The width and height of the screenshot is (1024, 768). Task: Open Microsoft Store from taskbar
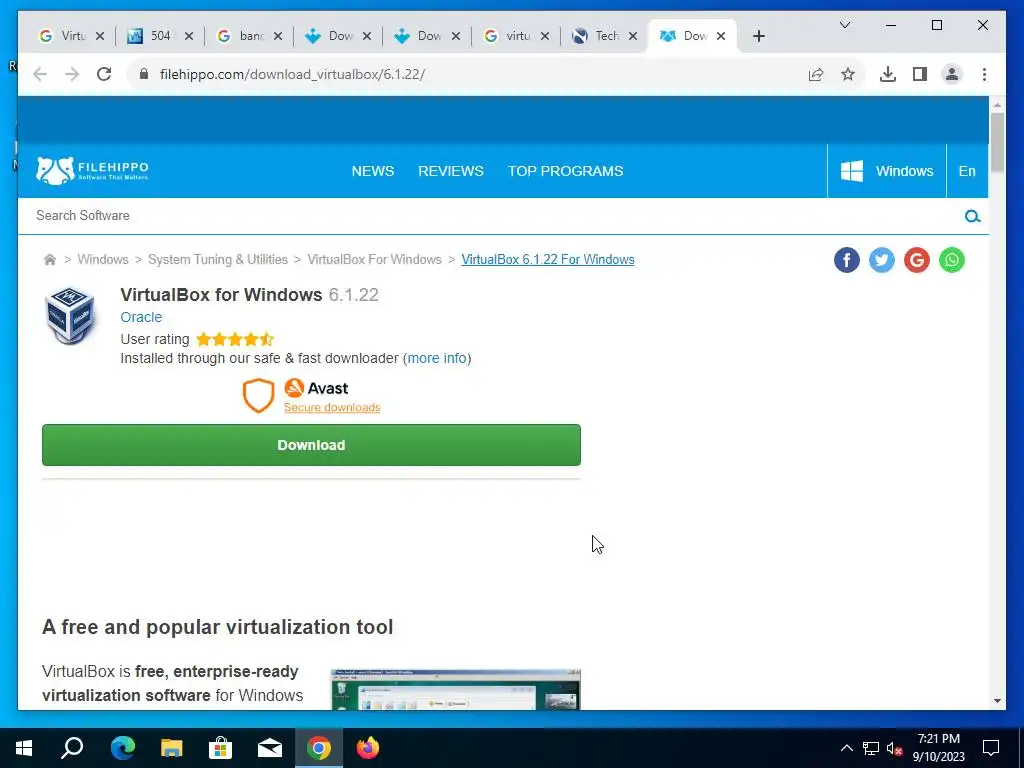tap(220, 748)
